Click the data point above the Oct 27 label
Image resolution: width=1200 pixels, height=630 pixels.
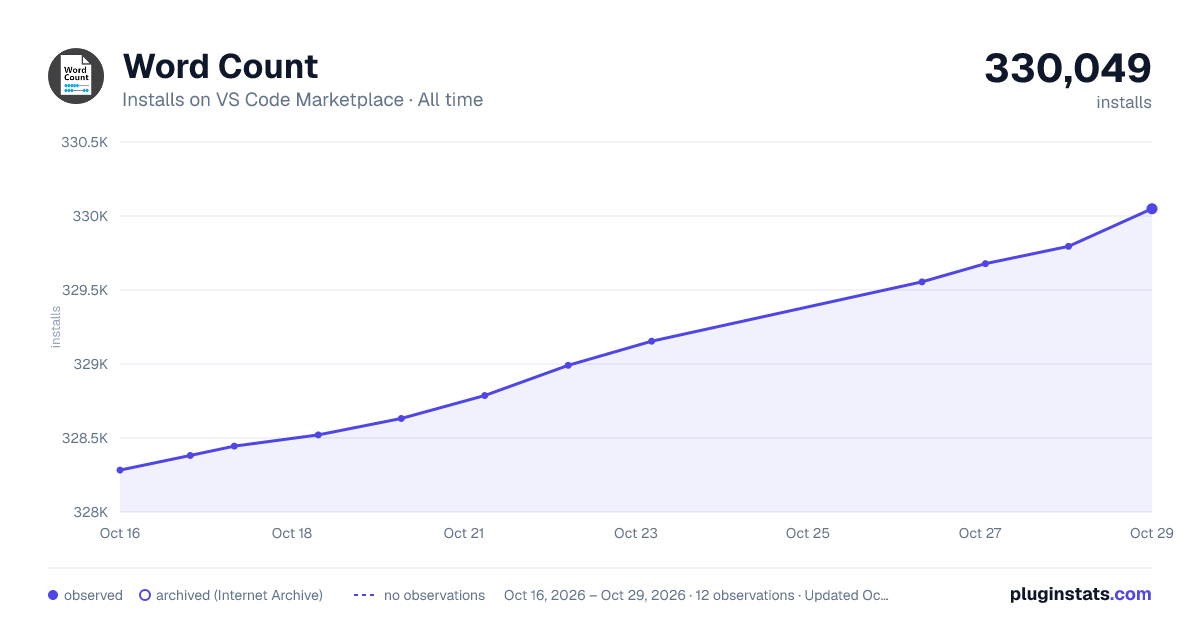point(985,264)
